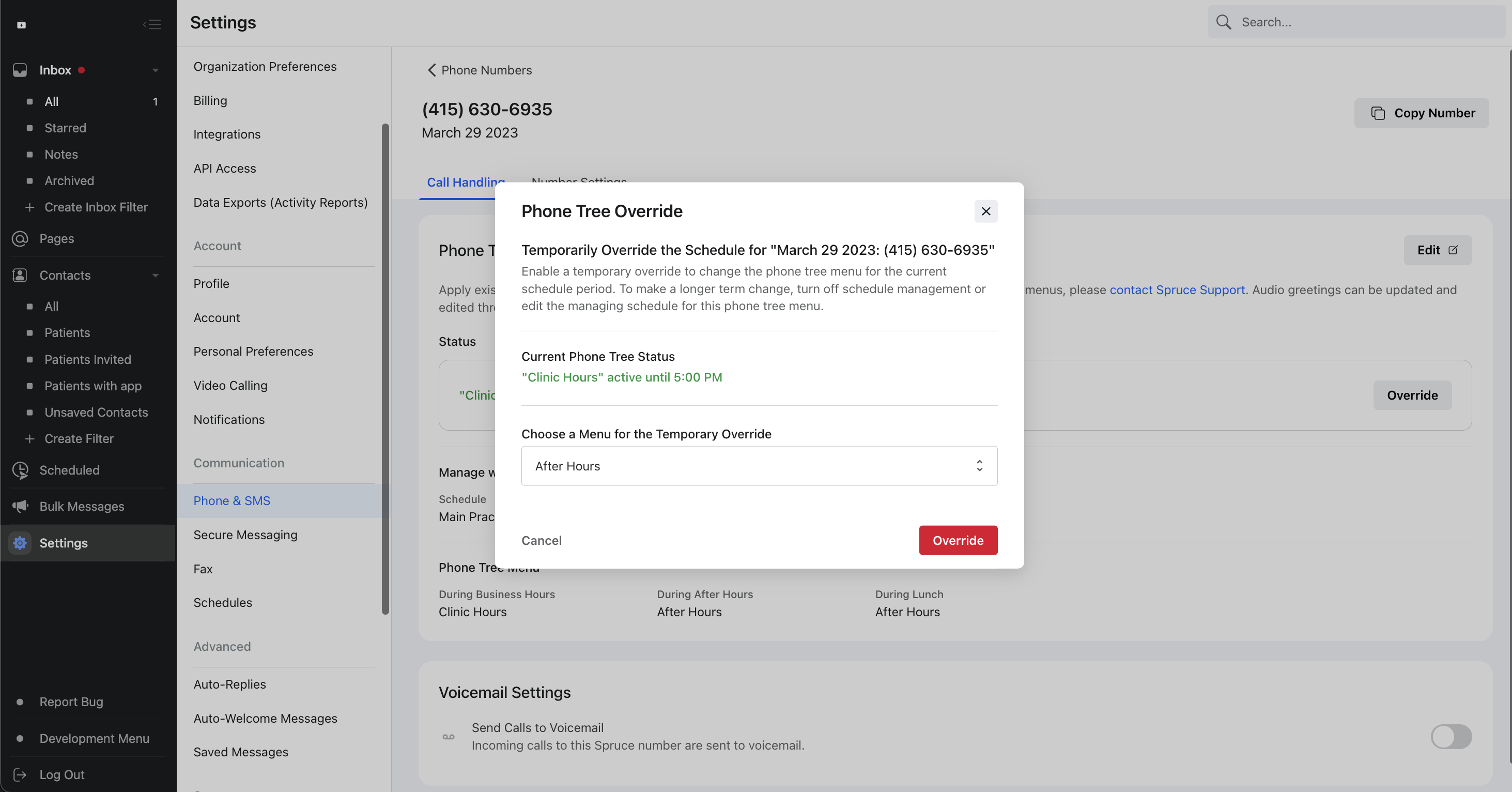Click the sidebar collapse icon
Viewport: 1512px width, 792px height.
151,24
